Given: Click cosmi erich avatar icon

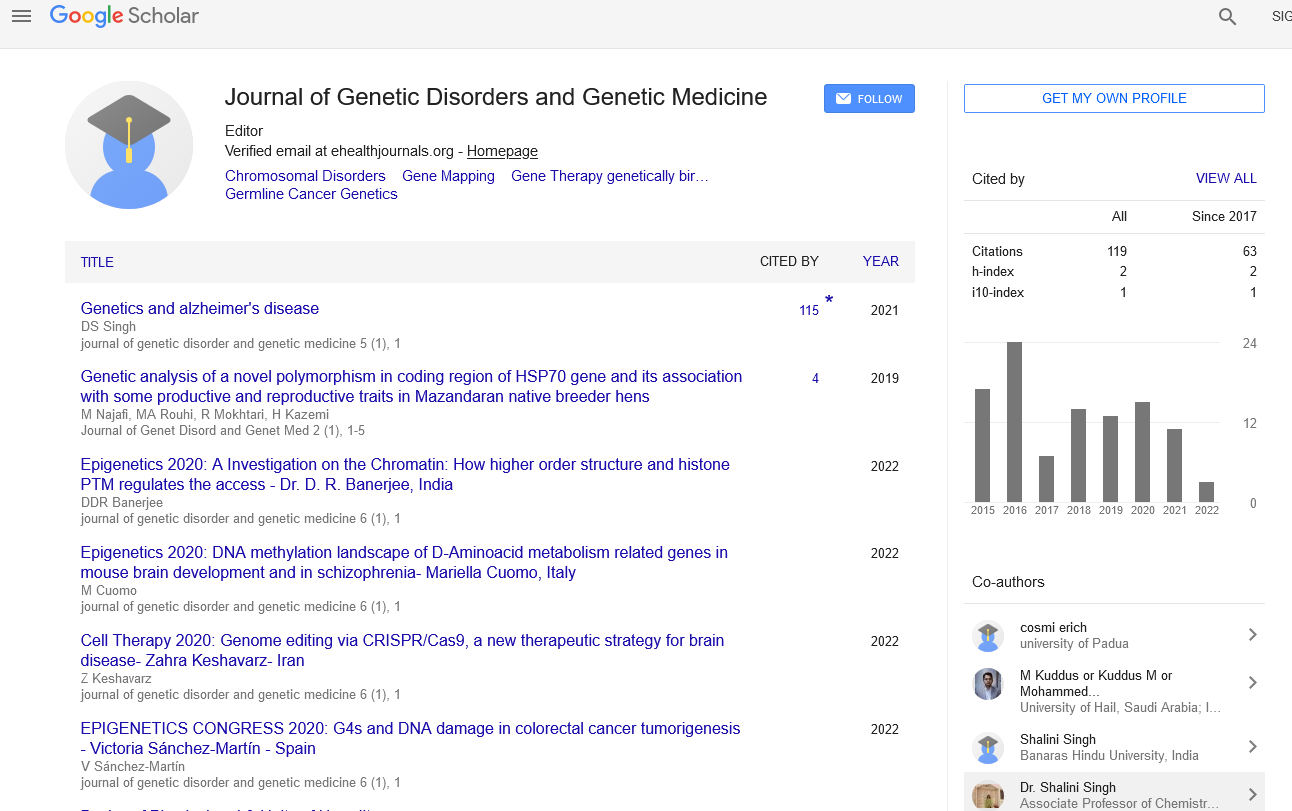Looking at the screenshot, I should tap(988, 636).
